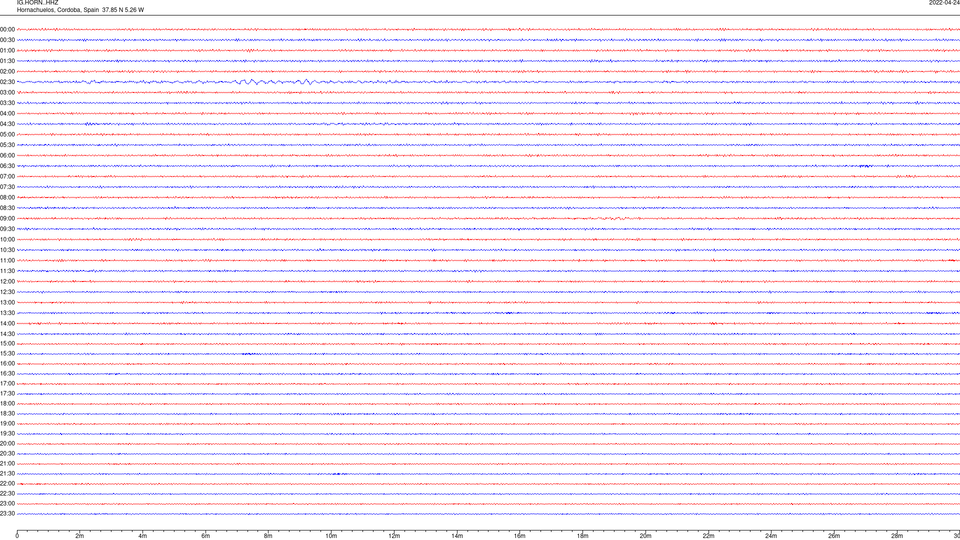Select the 02:30 trace time label
The width and height of the screenshot is (960, 540).
7,82
